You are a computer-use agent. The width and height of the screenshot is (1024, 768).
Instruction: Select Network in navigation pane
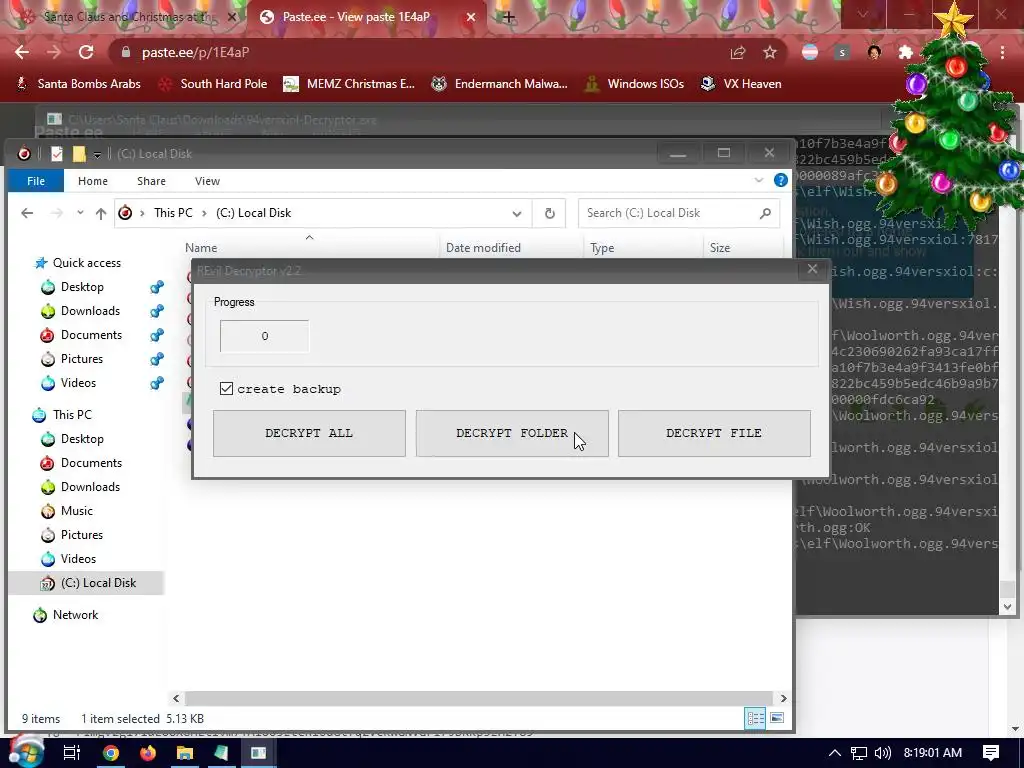(x=75, y=615)
